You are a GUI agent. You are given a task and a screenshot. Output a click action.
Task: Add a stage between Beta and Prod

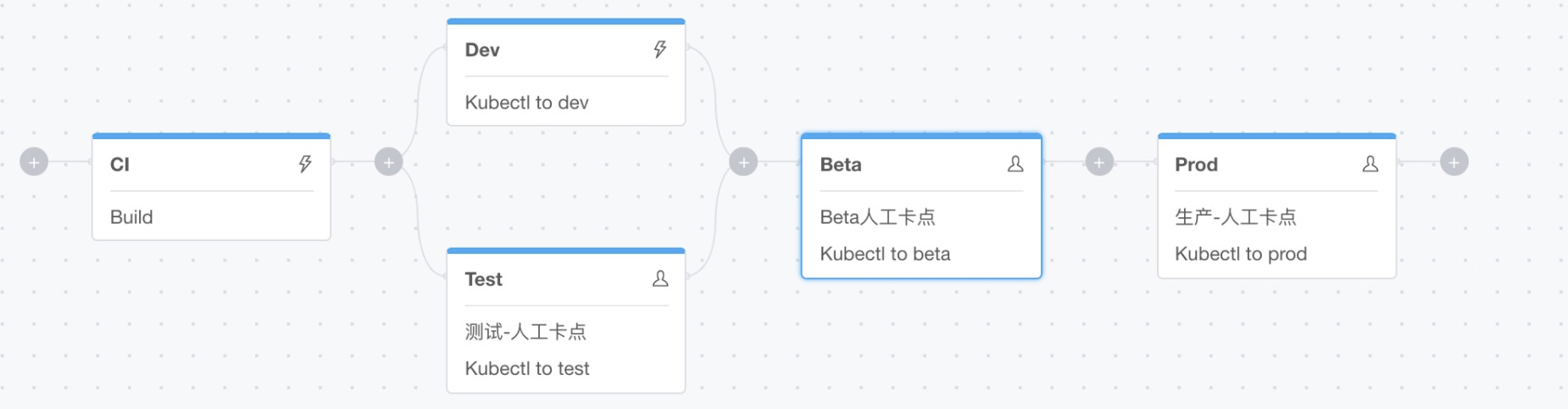pos(1099,162)
